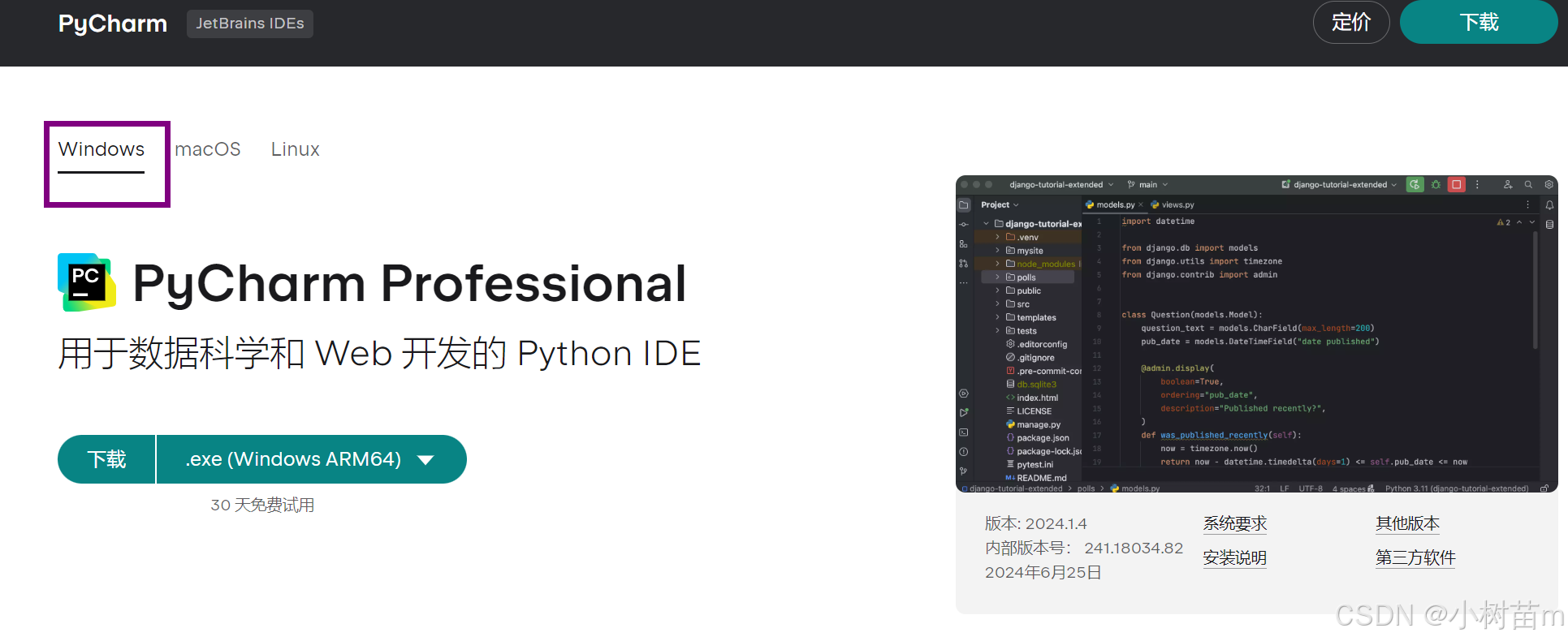Click the Pull Requests tool window icon
This screenshot has width=1568, height=641.
(964, 264)
